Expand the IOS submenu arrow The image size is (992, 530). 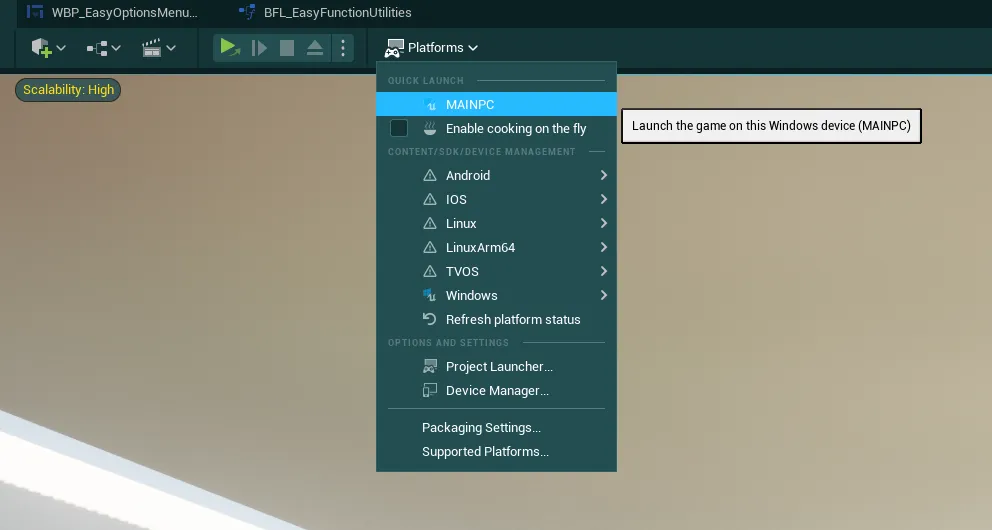(604, 199)
